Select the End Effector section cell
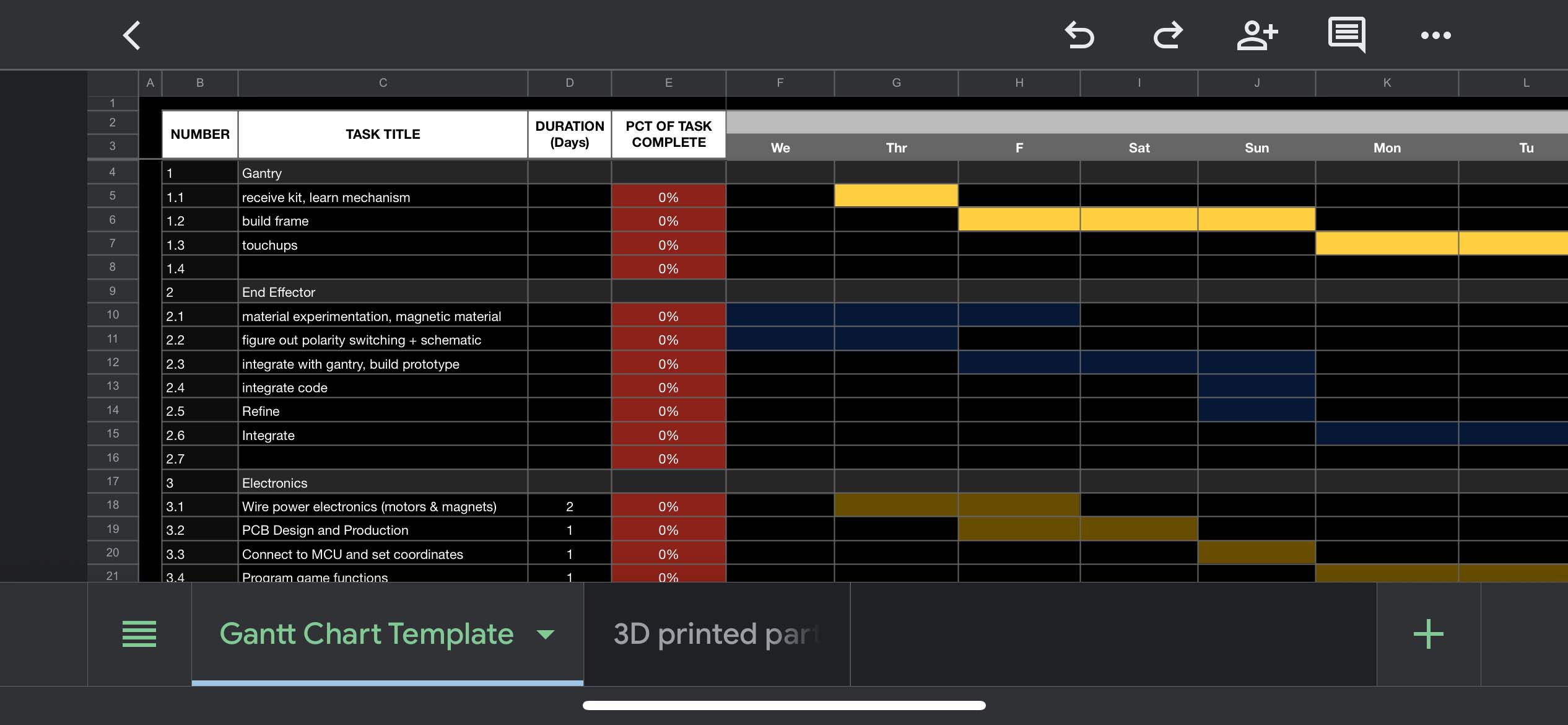The height and width of the screenshot is (725, 1568). (383, 292)
